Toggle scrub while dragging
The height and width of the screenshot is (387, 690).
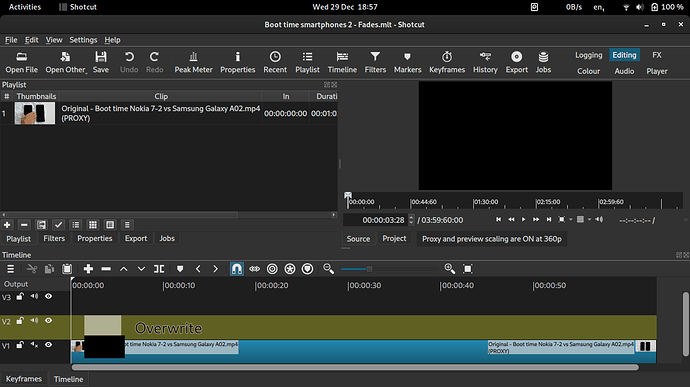tap(254, 269)
